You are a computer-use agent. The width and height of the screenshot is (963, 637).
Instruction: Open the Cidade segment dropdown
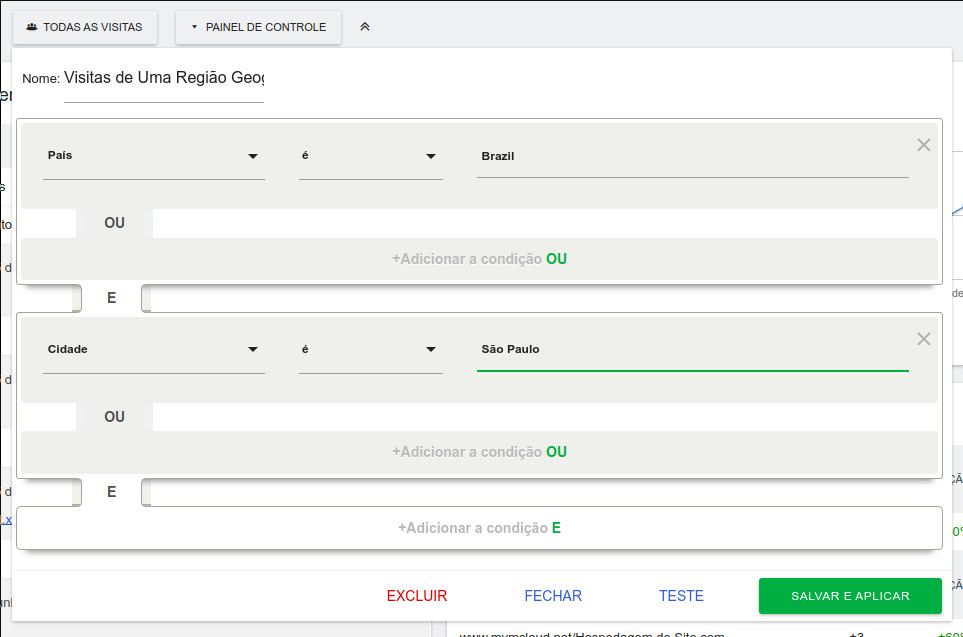point(153,350)
